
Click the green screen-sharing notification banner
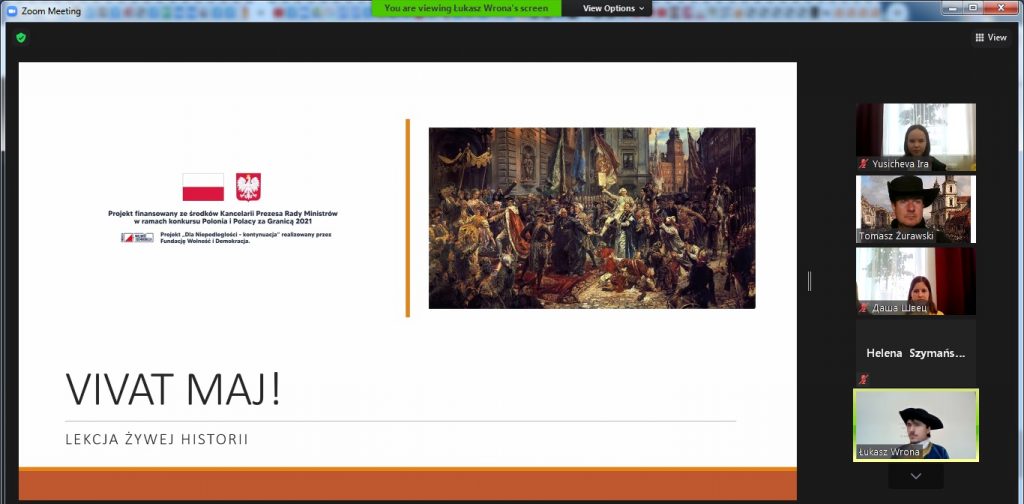(x=465, y=8)
